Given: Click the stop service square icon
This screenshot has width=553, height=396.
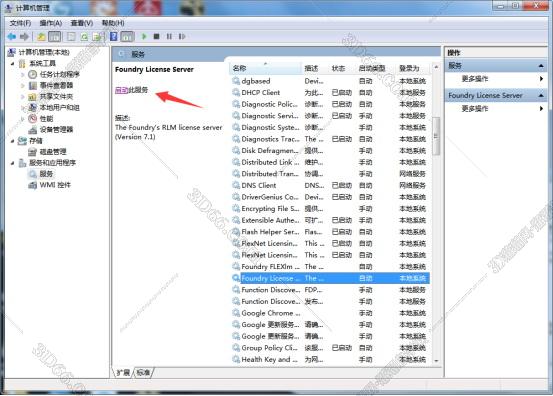Looking at the screenshot, I should (x=157, y=36).
